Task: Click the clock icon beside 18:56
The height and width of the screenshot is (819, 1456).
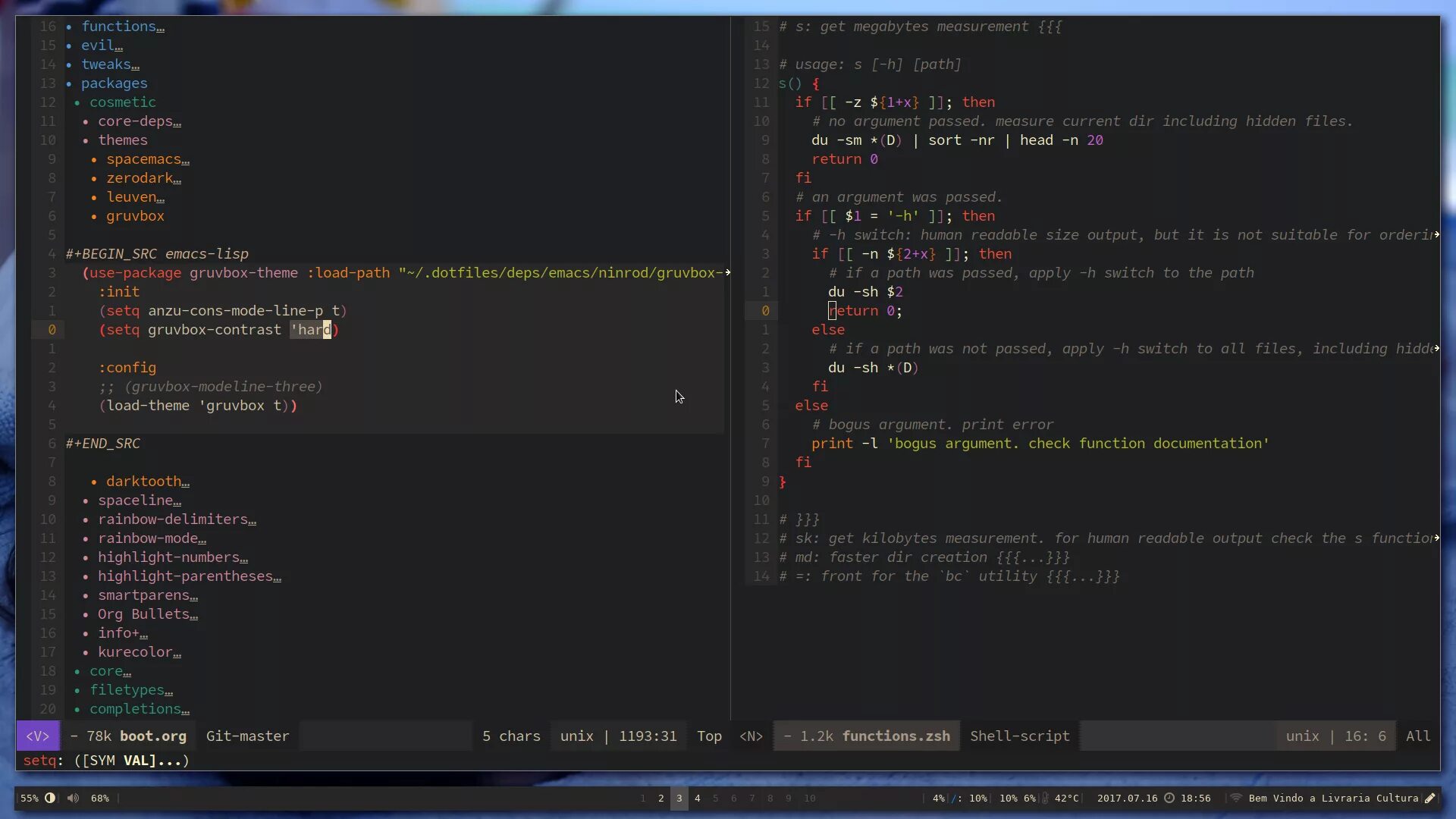Action: pos(1169,798)
